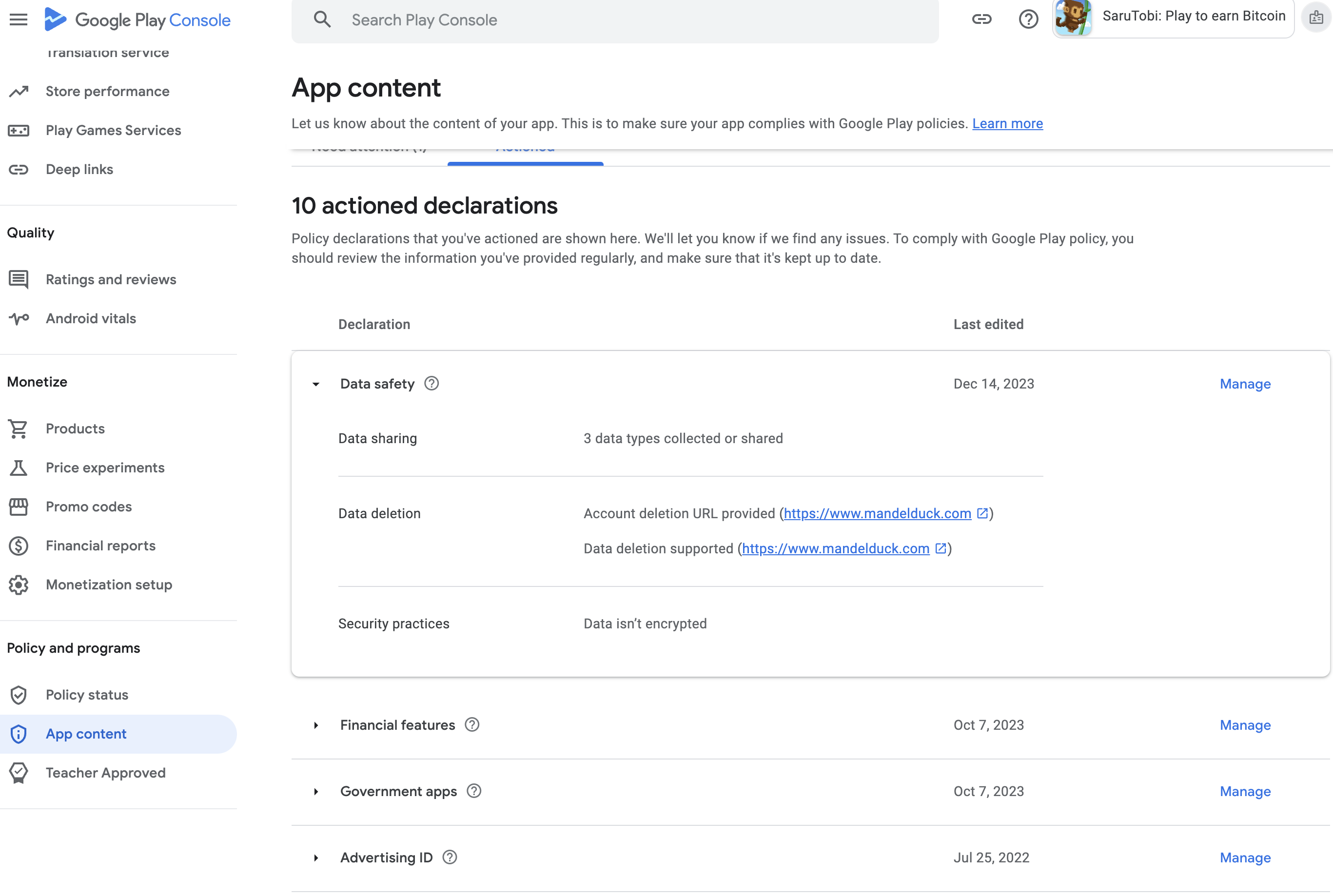Select the Price experiments flask icon
1333x896 pixels.
pyautogui.click(x=19, y=467)
